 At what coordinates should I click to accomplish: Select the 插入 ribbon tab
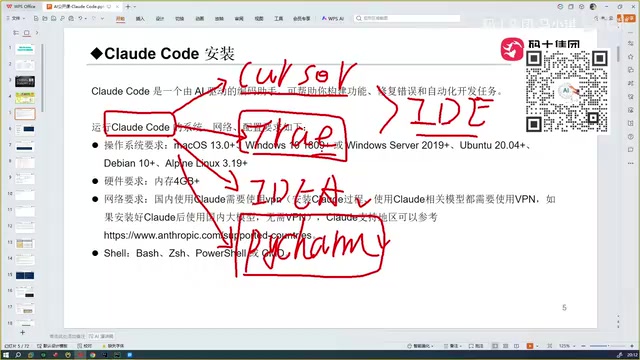[x=140, y=19]
